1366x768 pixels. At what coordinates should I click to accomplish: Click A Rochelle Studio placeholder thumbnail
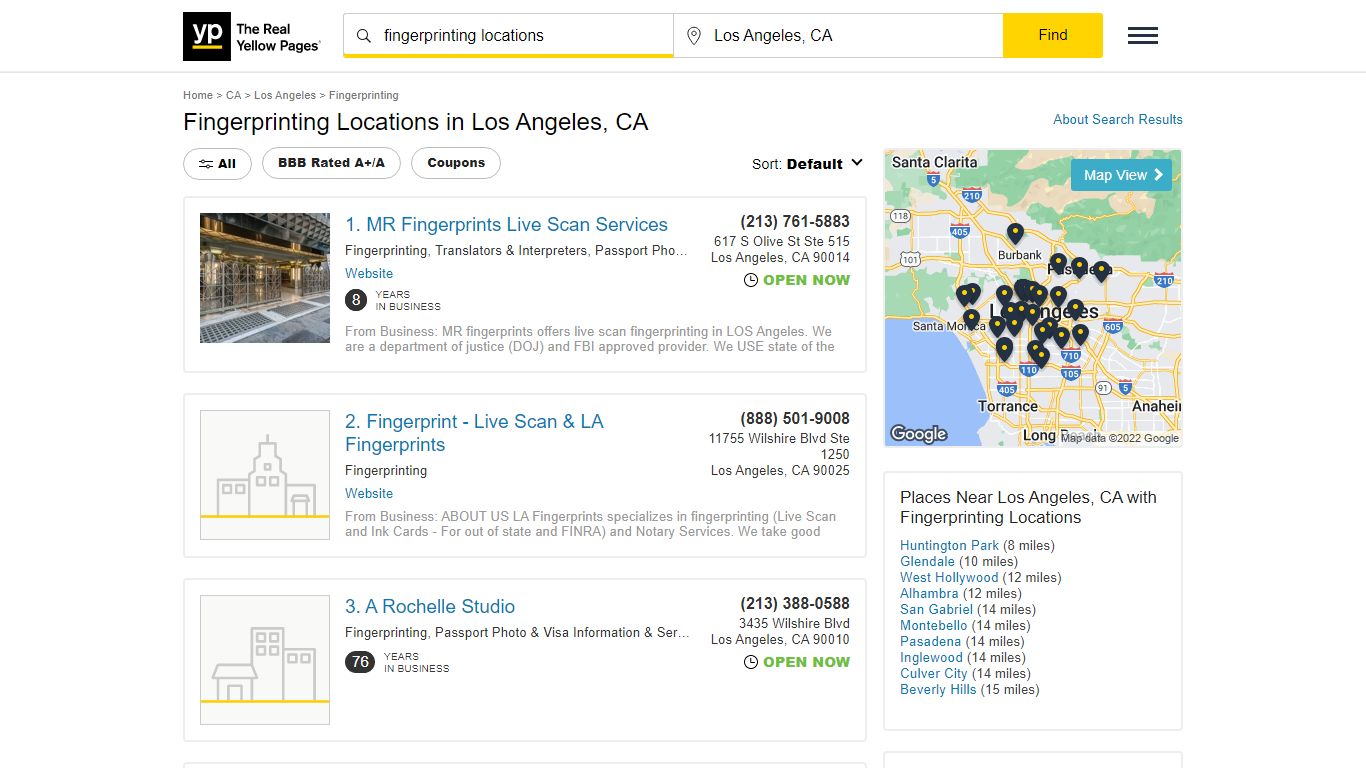click(265, 660)
